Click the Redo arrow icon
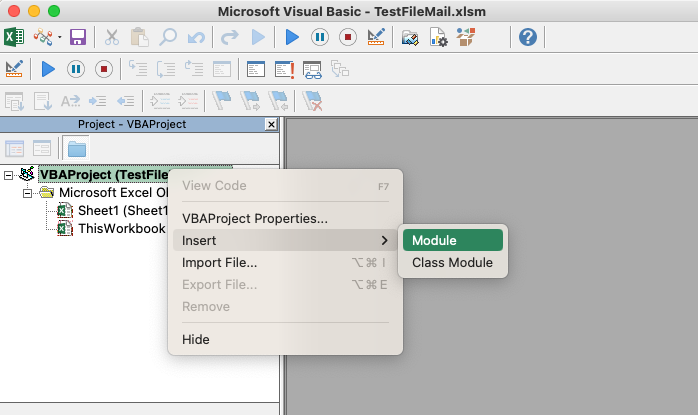698x415 pixels. [230, 37]
